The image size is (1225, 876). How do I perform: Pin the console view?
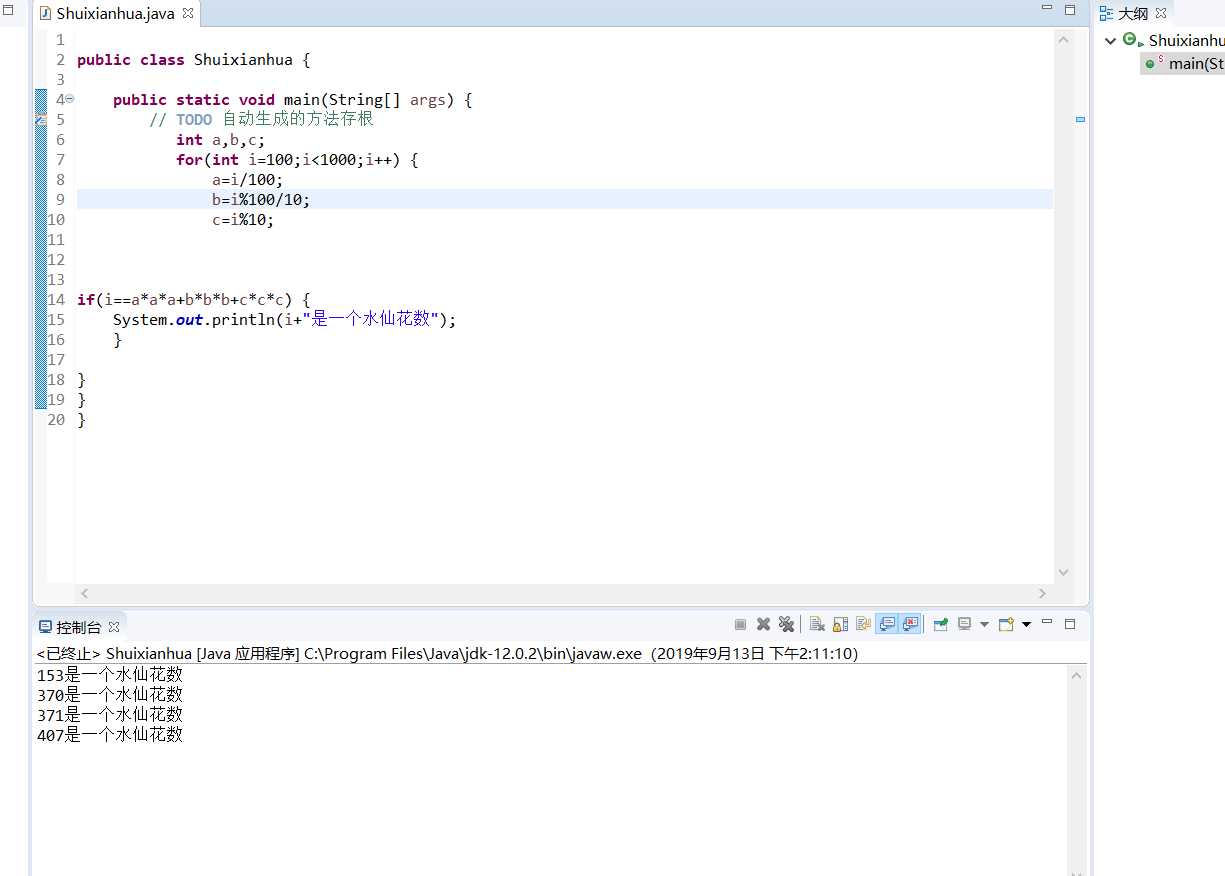click(x=941, y=624)
